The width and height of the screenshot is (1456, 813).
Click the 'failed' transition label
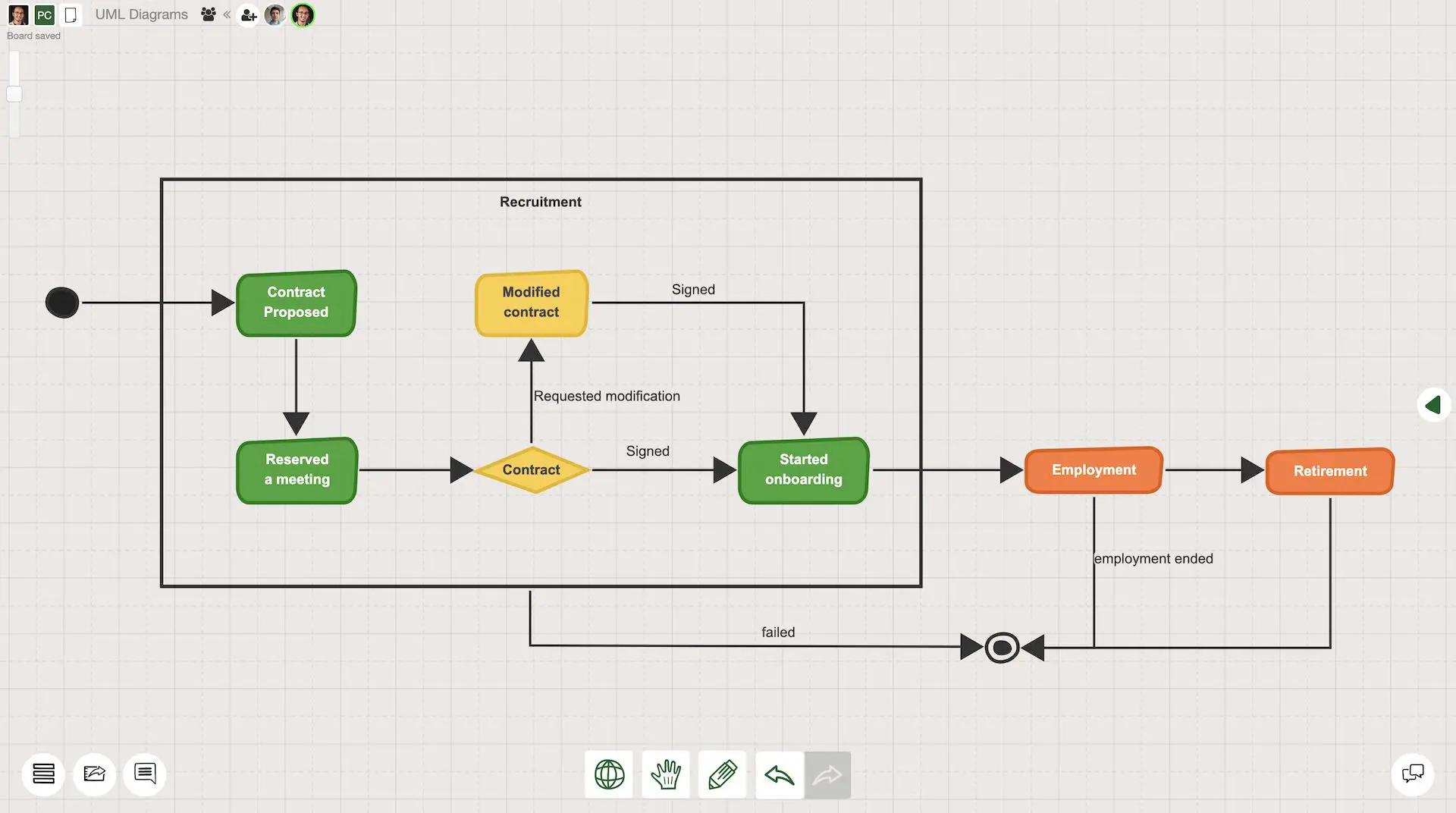(778, 633)
